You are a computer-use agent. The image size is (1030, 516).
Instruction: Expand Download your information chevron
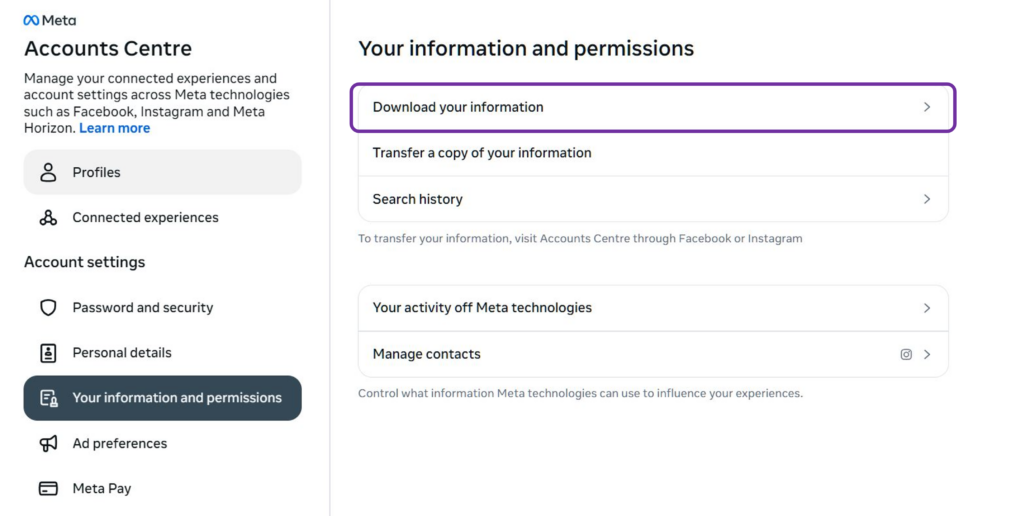pos(927,107)
